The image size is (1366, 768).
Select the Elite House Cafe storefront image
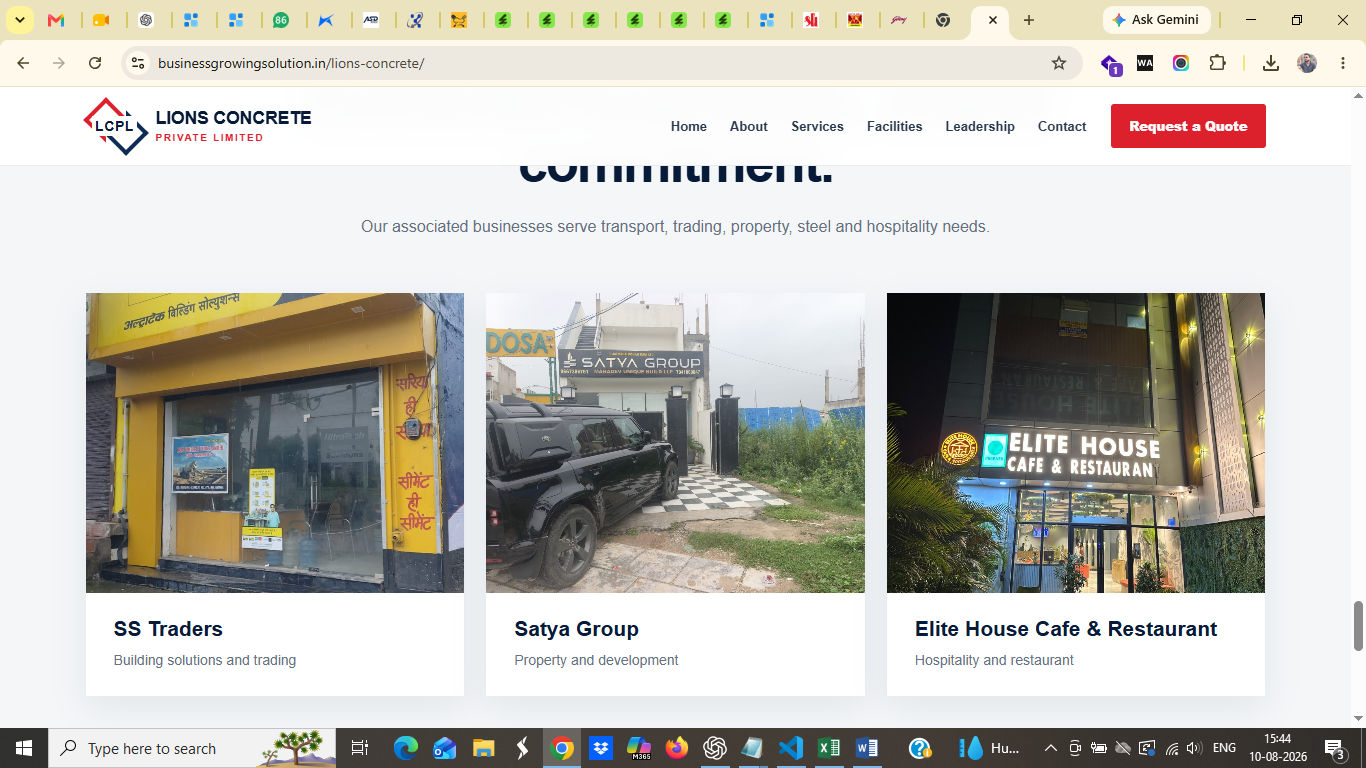[1076, 443]
